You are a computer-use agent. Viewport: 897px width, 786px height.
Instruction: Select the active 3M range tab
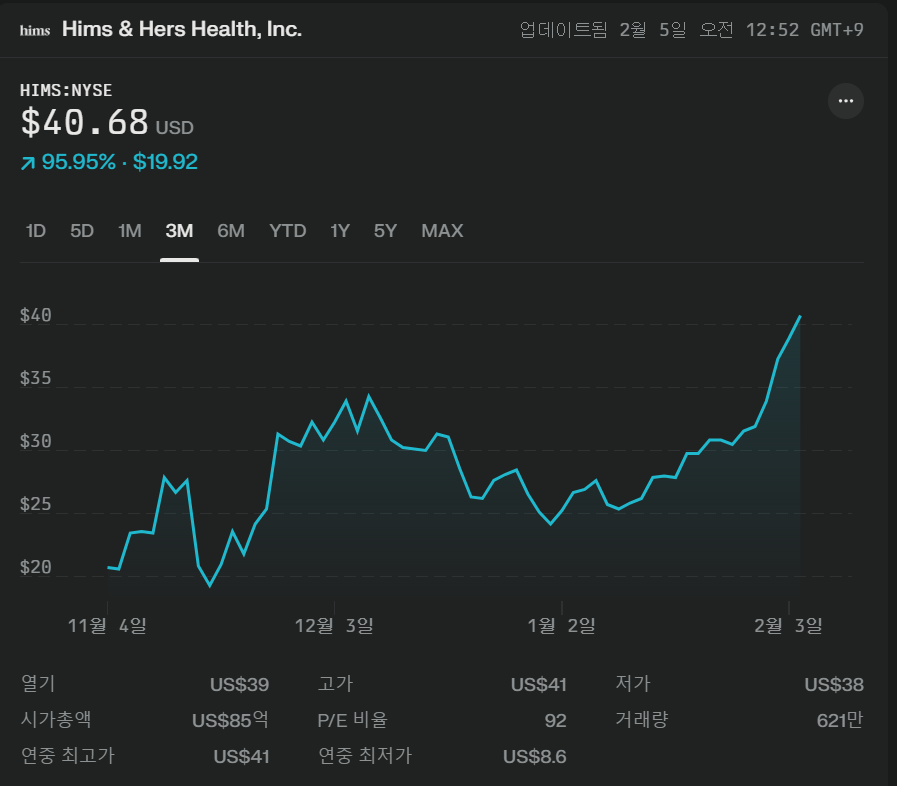[x=179, y=231]
